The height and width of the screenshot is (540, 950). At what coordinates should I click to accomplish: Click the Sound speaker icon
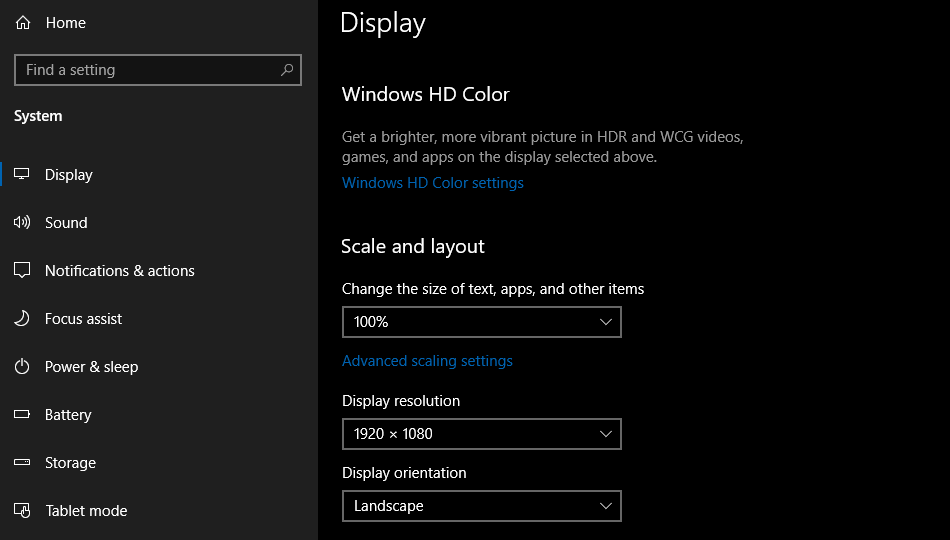22,222
